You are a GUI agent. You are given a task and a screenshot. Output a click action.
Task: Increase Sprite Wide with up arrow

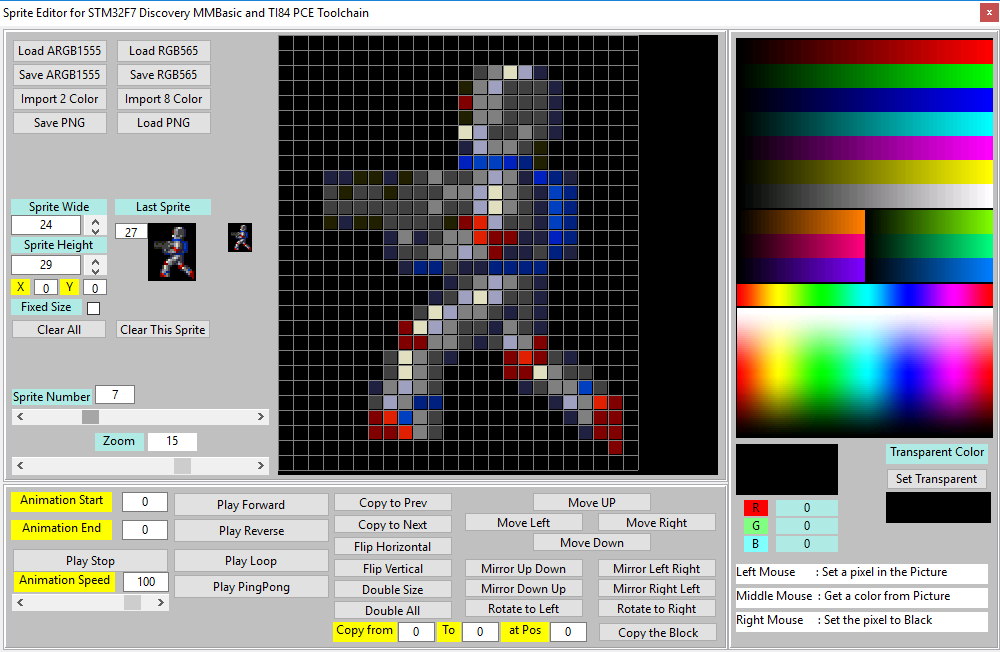pos(95,221)
